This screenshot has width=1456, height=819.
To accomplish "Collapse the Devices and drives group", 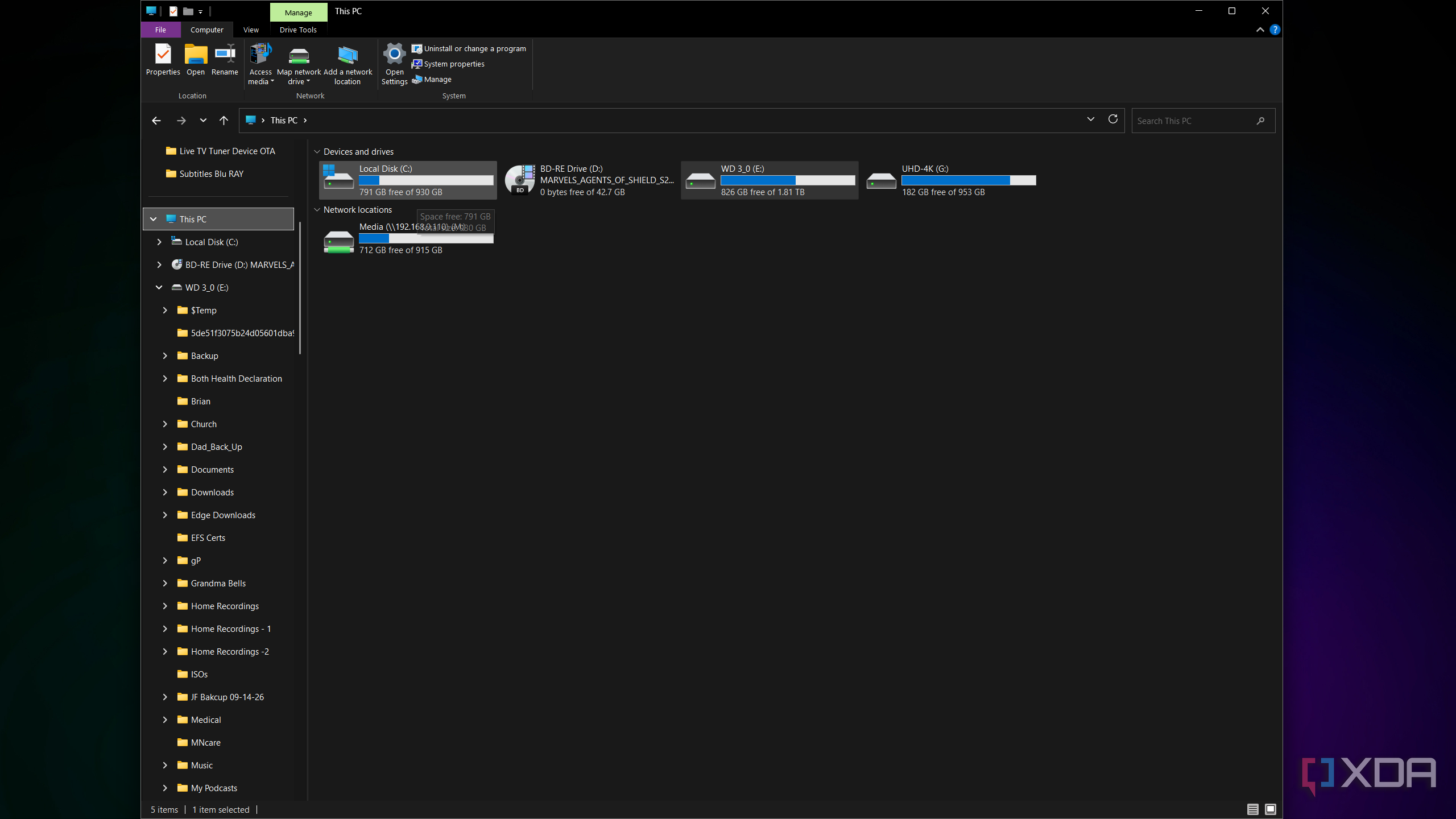I will 317,152.
